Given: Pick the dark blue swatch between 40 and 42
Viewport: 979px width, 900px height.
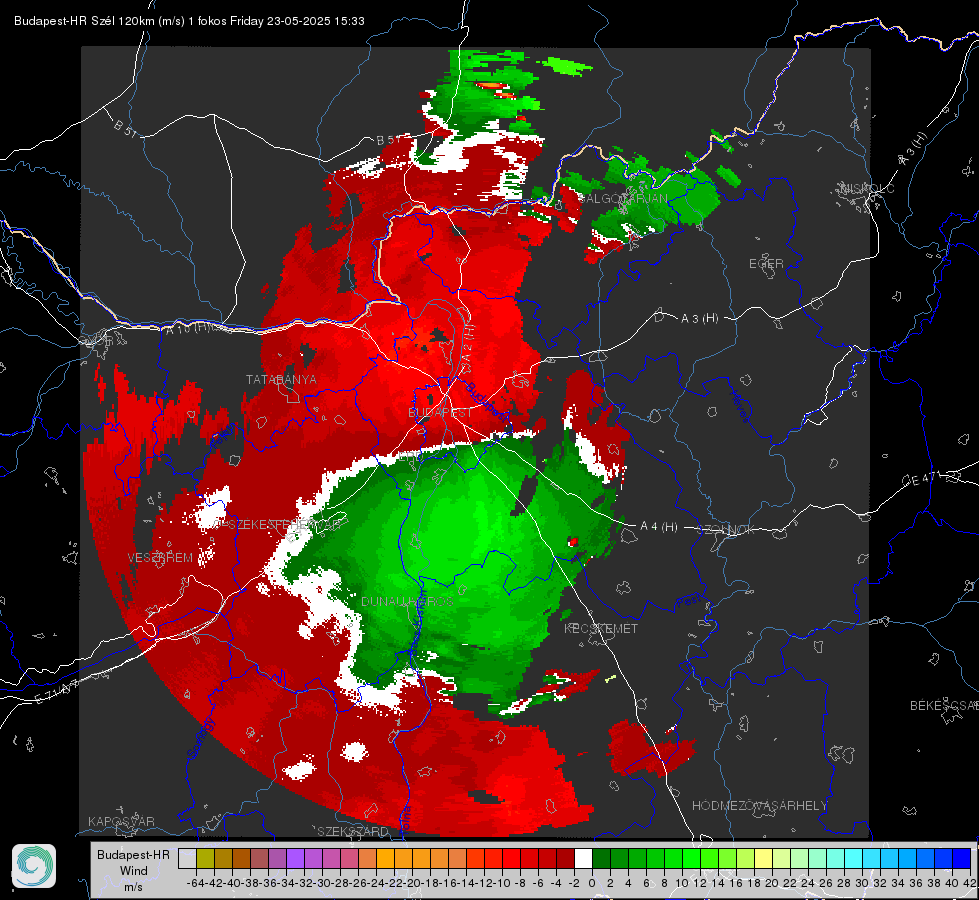Looking at the screenshot, I should pos(962,859).
